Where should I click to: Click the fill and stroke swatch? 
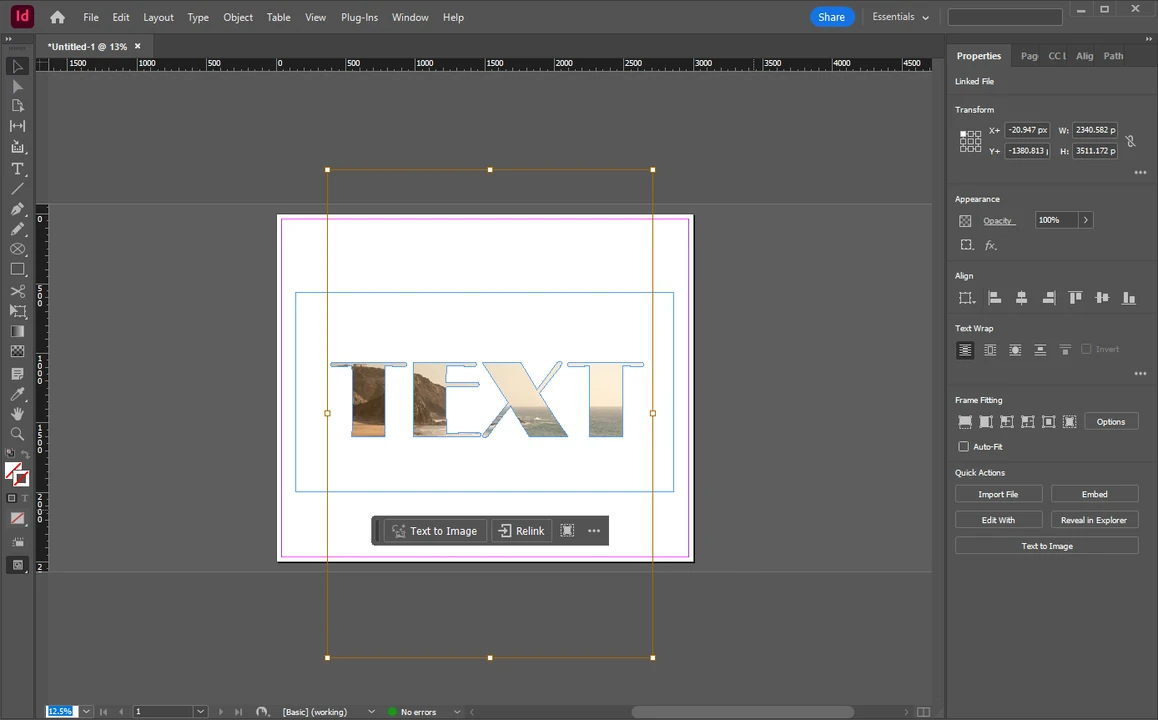pyautogui.click(x=16, y=474)
